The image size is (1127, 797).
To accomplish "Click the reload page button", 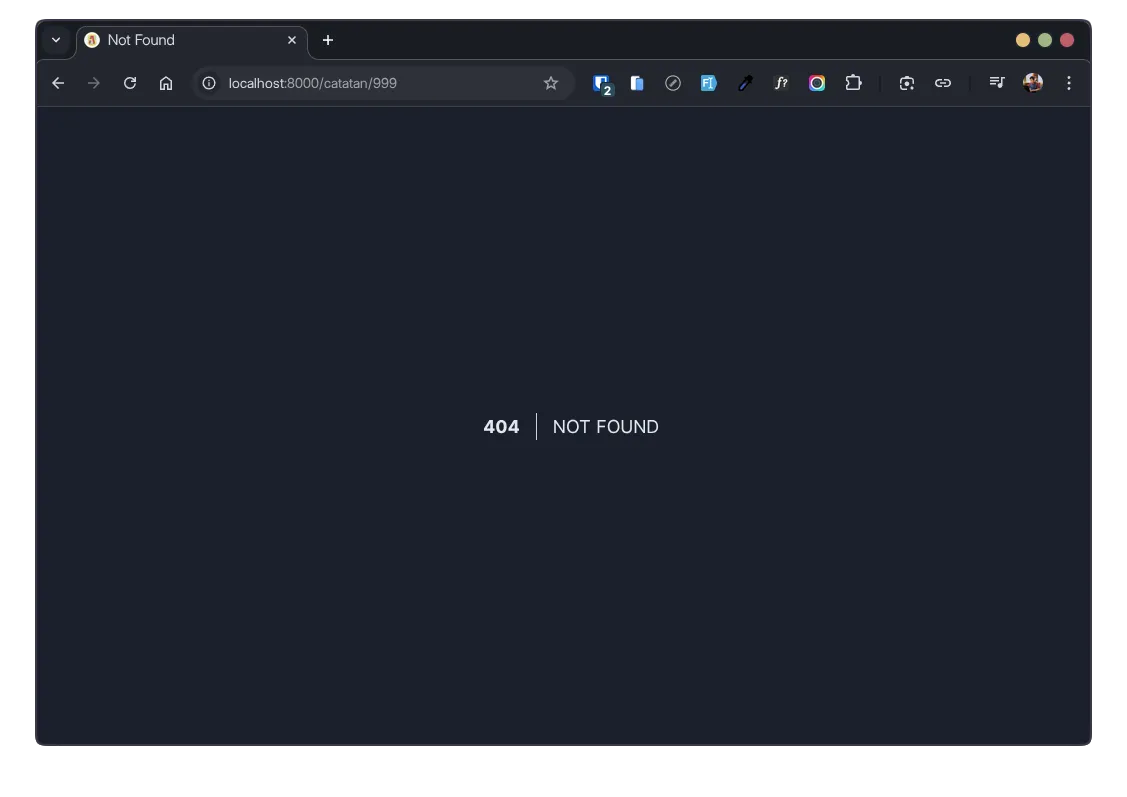I will (x=130, y=83).
